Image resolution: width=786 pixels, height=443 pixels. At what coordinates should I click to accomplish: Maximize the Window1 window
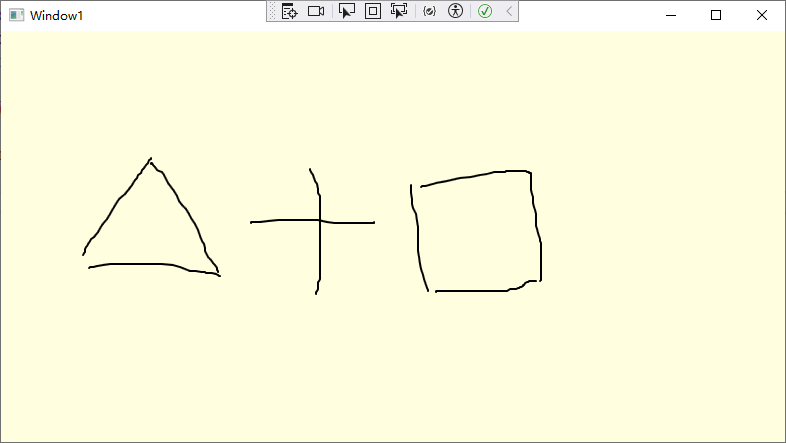(x=716, y=15)
